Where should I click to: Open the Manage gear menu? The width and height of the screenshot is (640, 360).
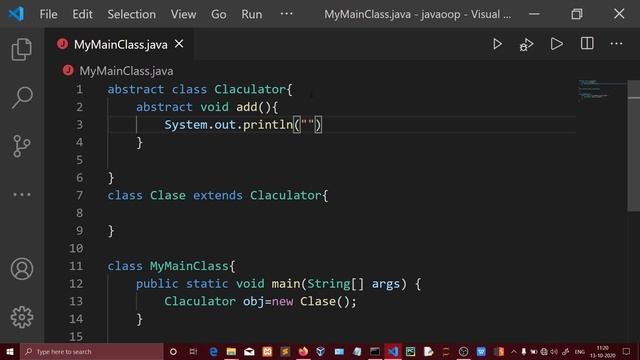(22, 317)
